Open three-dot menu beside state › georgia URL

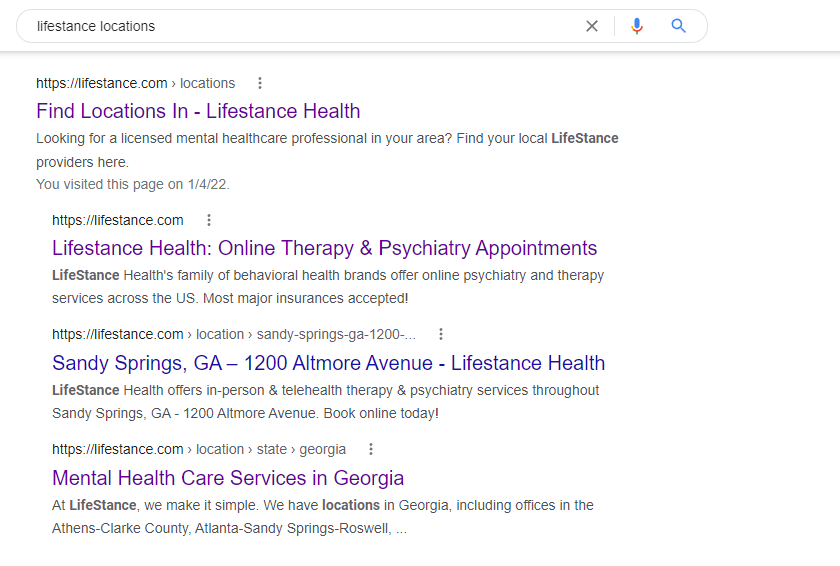[371, 449]
